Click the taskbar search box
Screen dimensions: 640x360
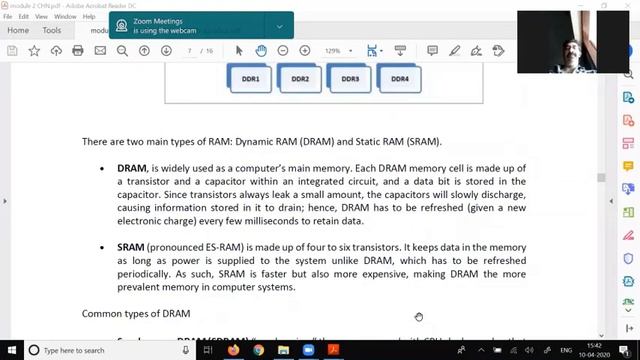[x=110, y=350]
